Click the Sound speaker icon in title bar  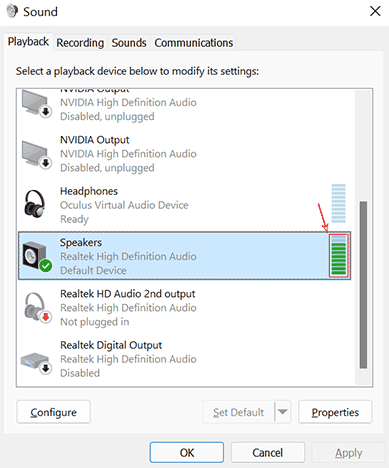pos(12,11)
